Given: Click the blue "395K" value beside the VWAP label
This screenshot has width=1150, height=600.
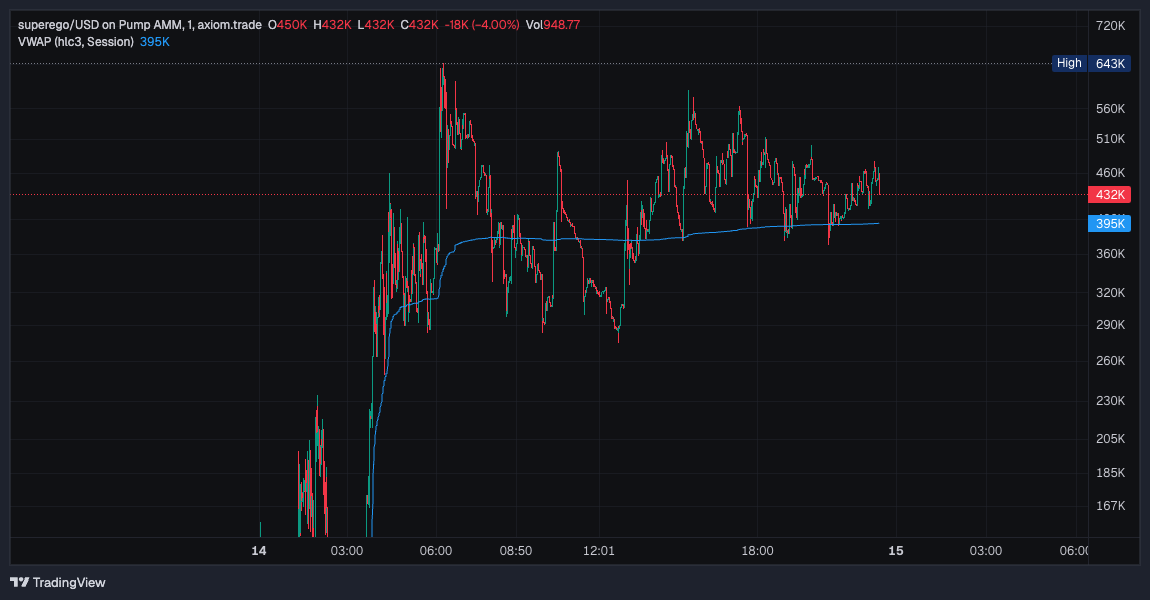Looking at the screenshot, I should click(x=155, y=42).
